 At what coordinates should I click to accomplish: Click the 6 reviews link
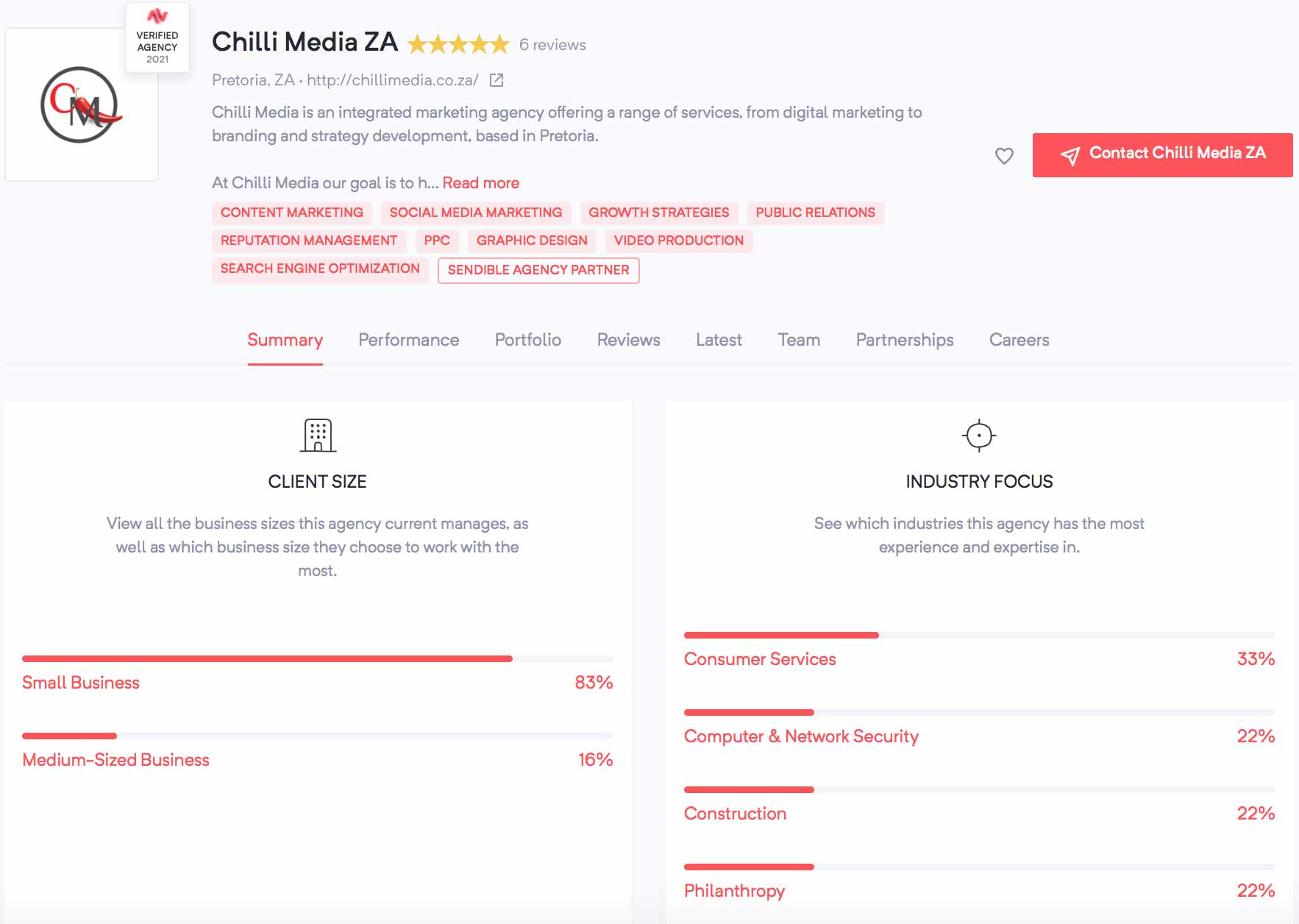pyautogui.click(x=552, y=45)
